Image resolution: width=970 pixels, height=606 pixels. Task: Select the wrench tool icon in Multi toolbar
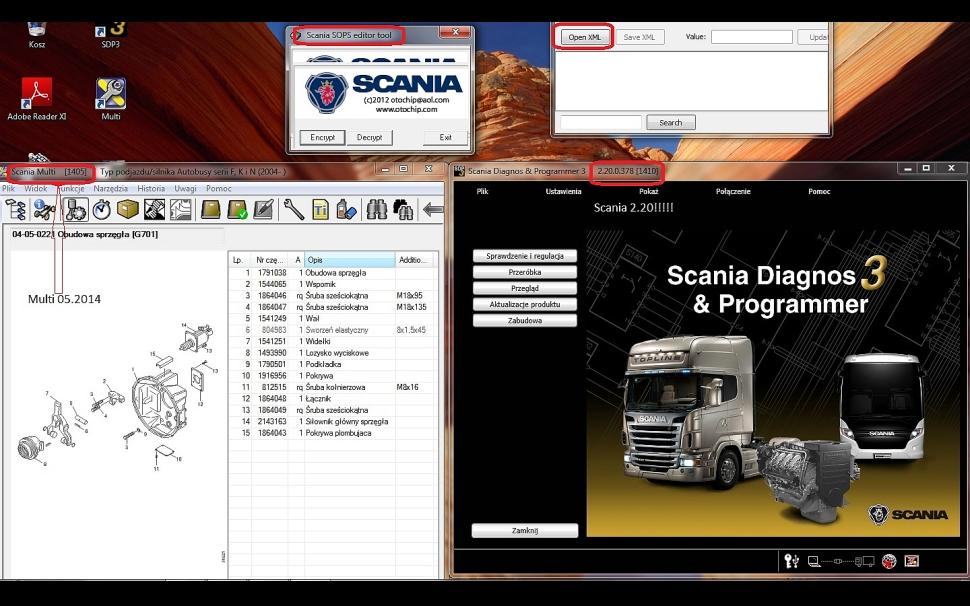tap(293, 210)
